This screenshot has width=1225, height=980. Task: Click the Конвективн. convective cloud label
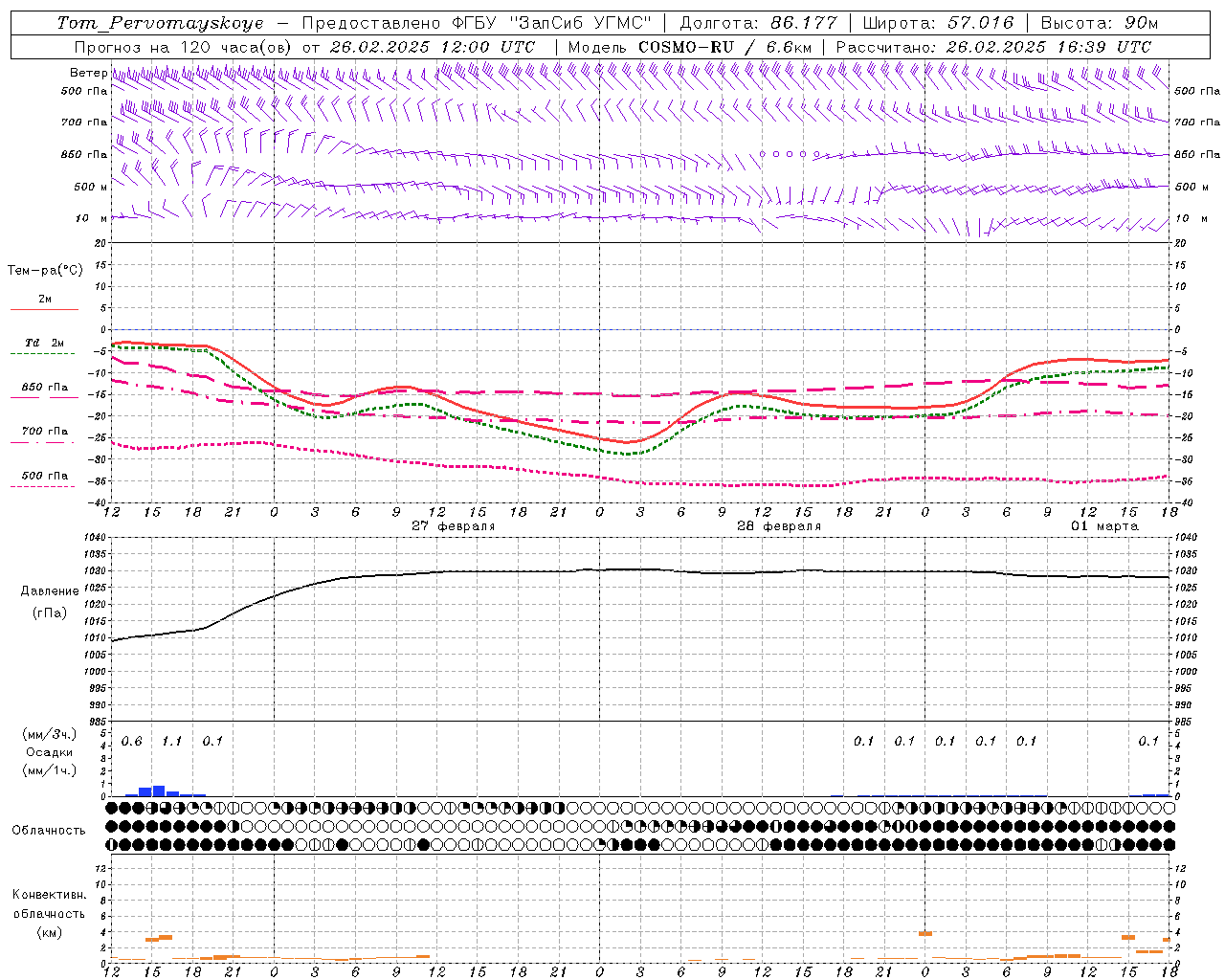[x=50, y=895]
